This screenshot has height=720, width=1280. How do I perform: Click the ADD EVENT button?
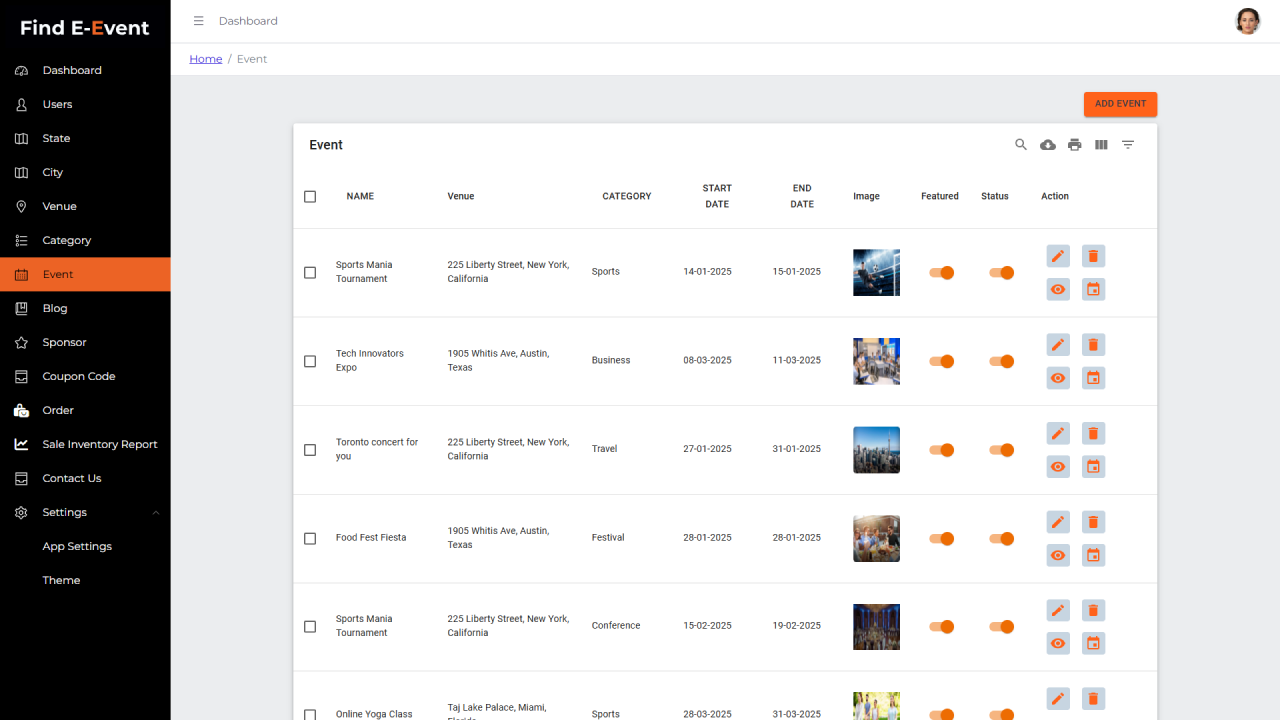(x=1120, y=103)
